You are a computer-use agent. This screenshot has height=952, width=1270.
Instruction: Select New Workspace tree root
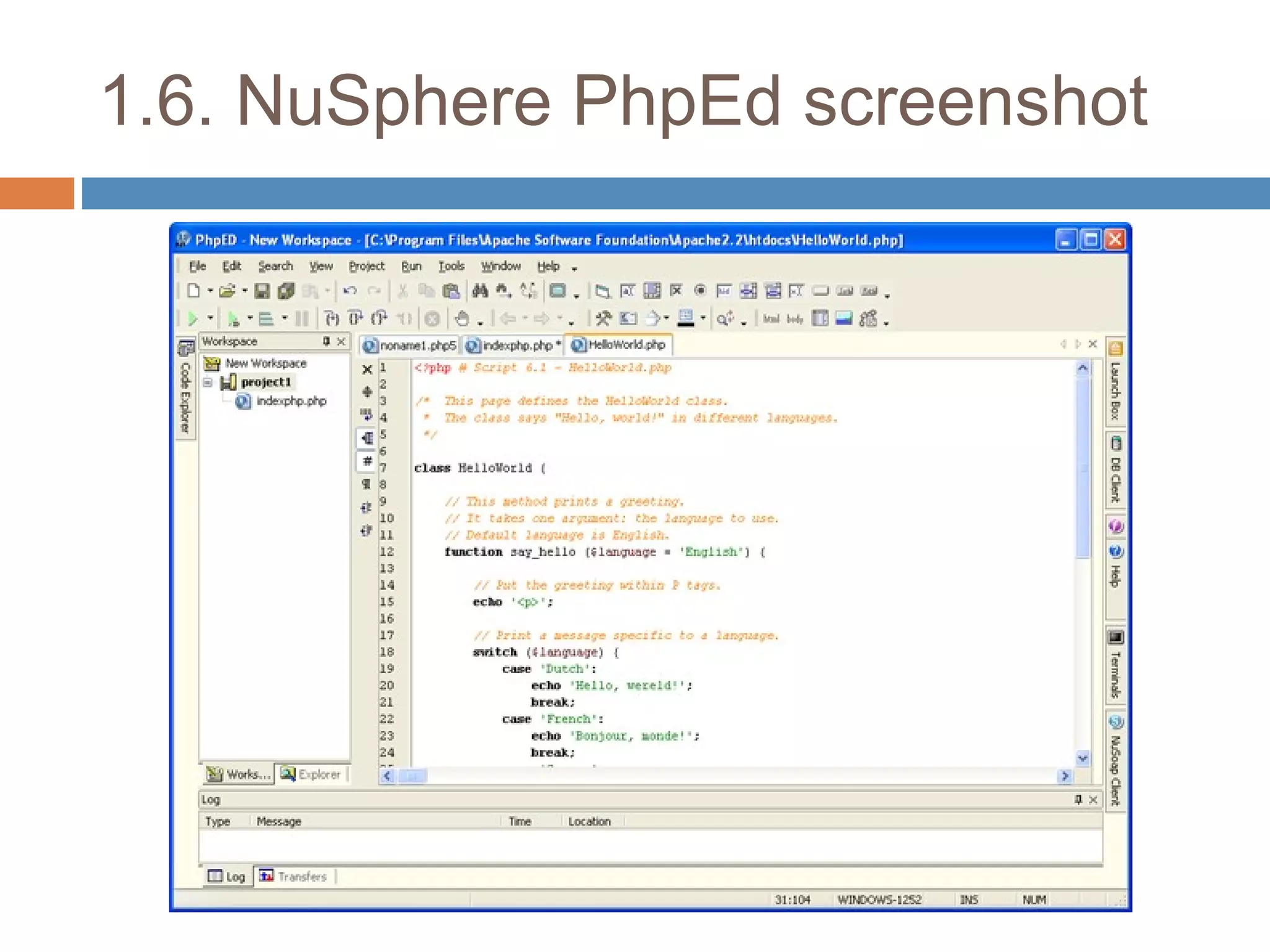[255, 363]
